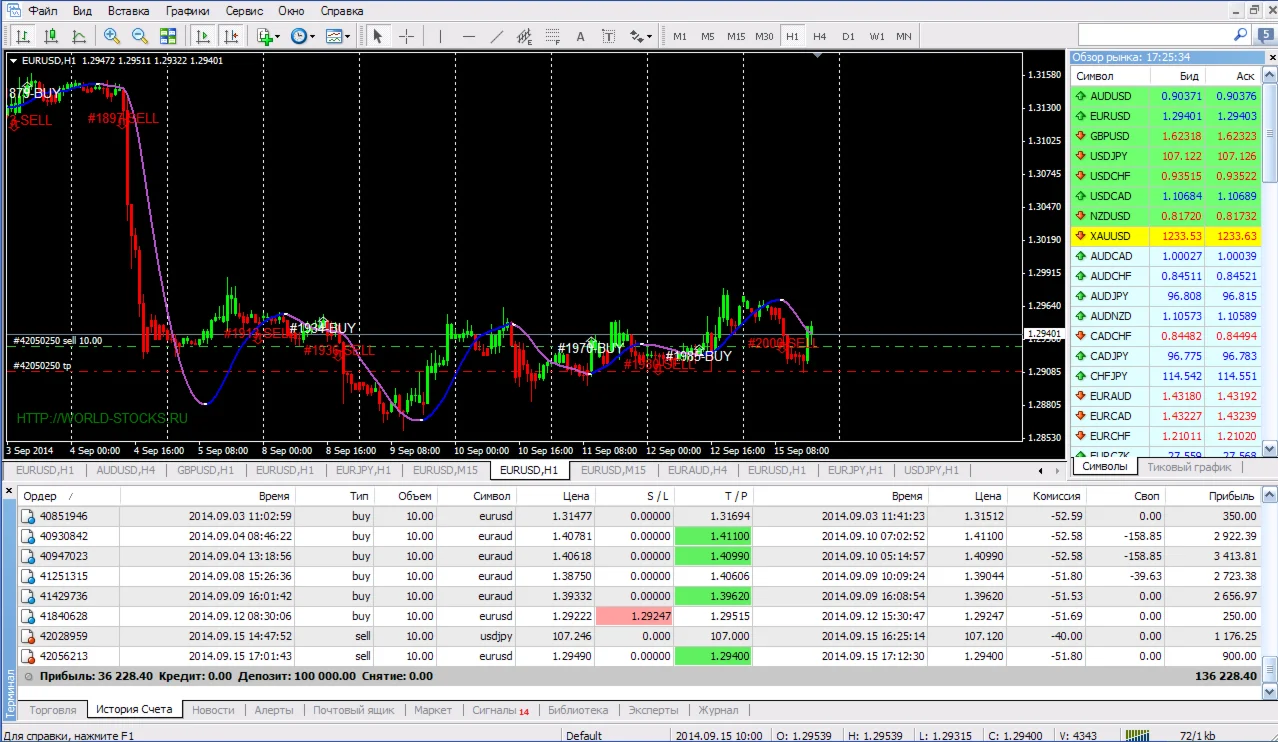Open the Графики menu
The width and height of the screenshot is (1278, 742).
(x=187, y=11)
